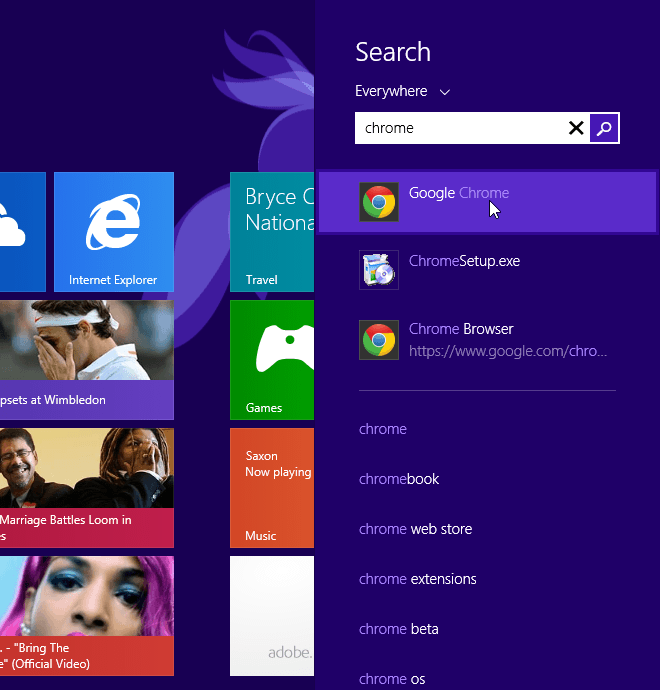Open the Chrome Browser link title
660x690 pixels.
tap(461, 329)
